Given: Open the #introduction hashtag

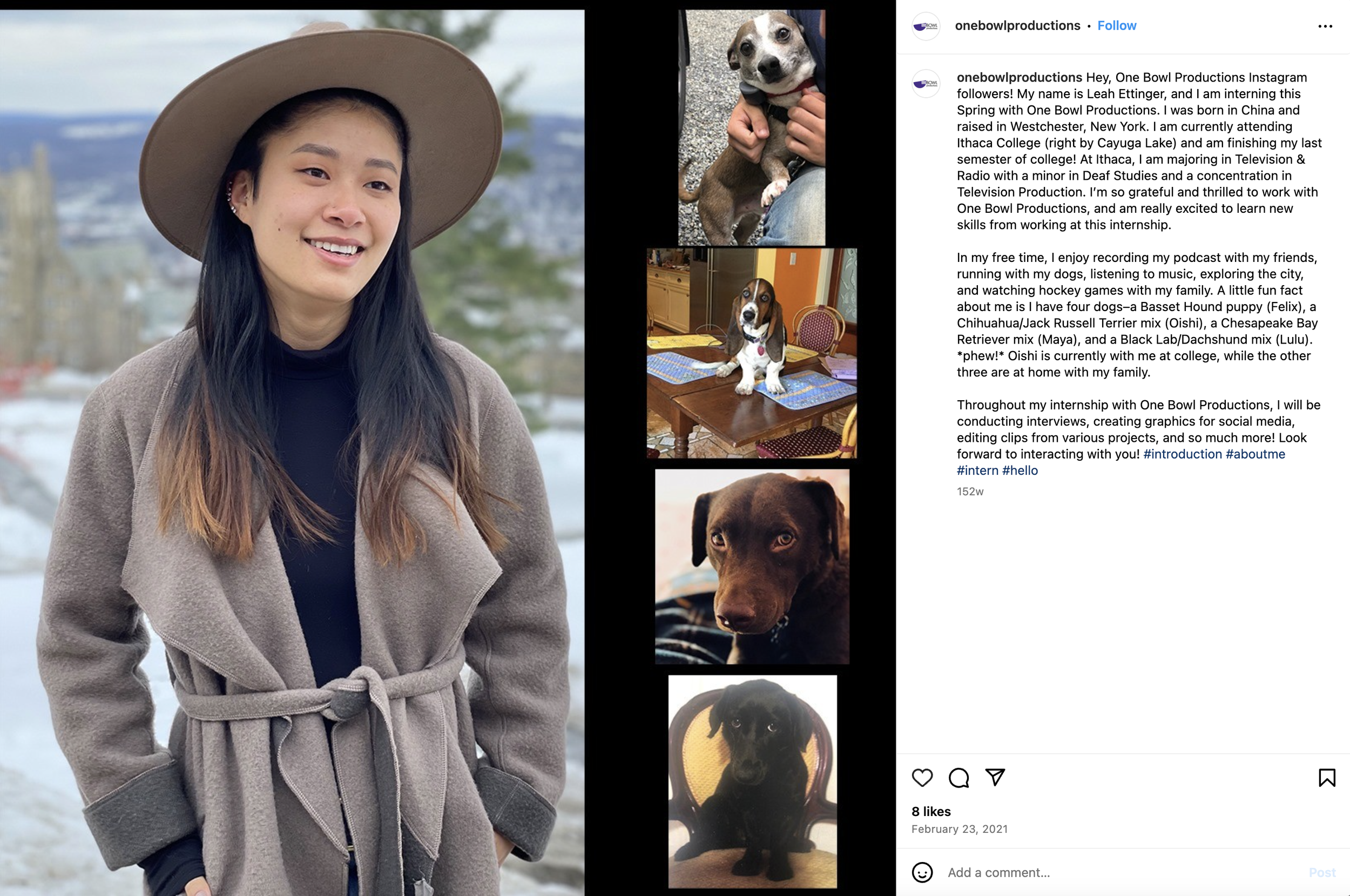Looking at the screenshot, I should (x=1182, y=454).
